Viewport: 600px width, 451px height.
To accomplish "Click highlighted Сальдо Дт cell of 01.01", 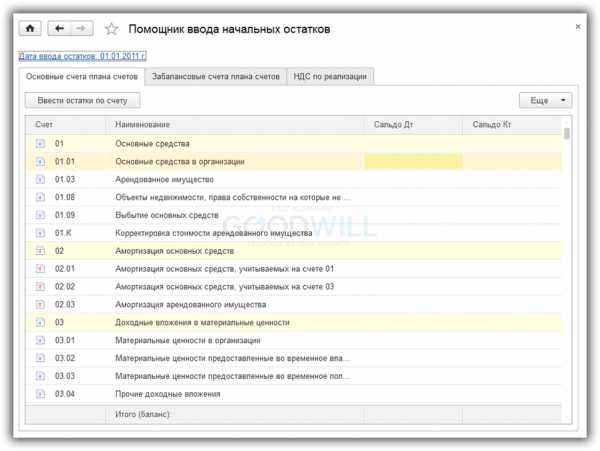I will (x=412, y=161).
